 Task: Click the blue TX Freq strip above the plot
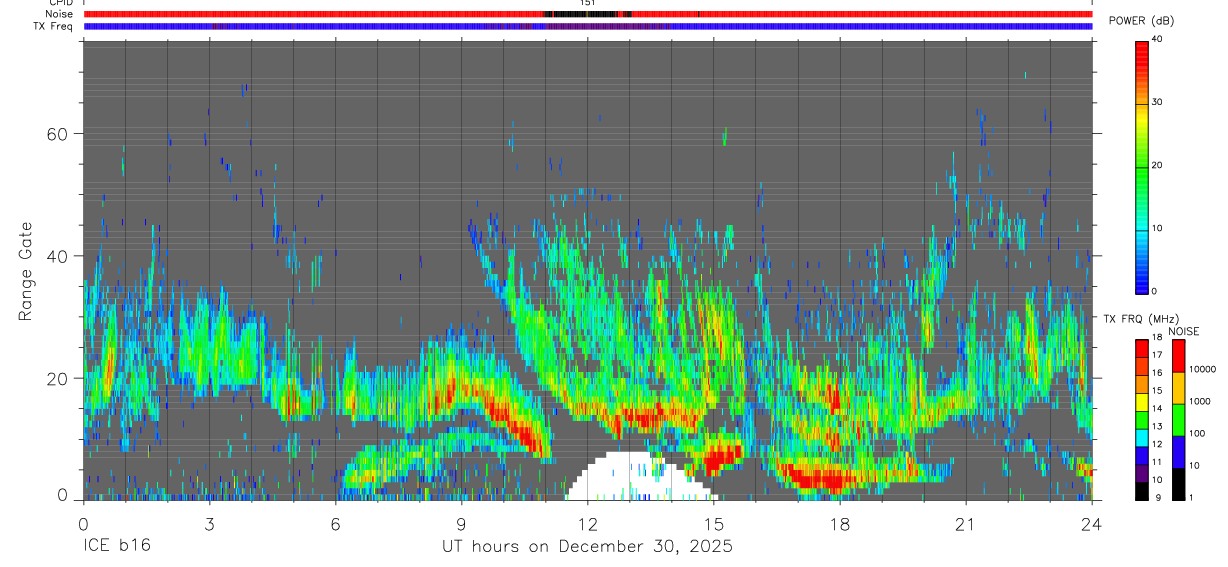pos(588,26)
